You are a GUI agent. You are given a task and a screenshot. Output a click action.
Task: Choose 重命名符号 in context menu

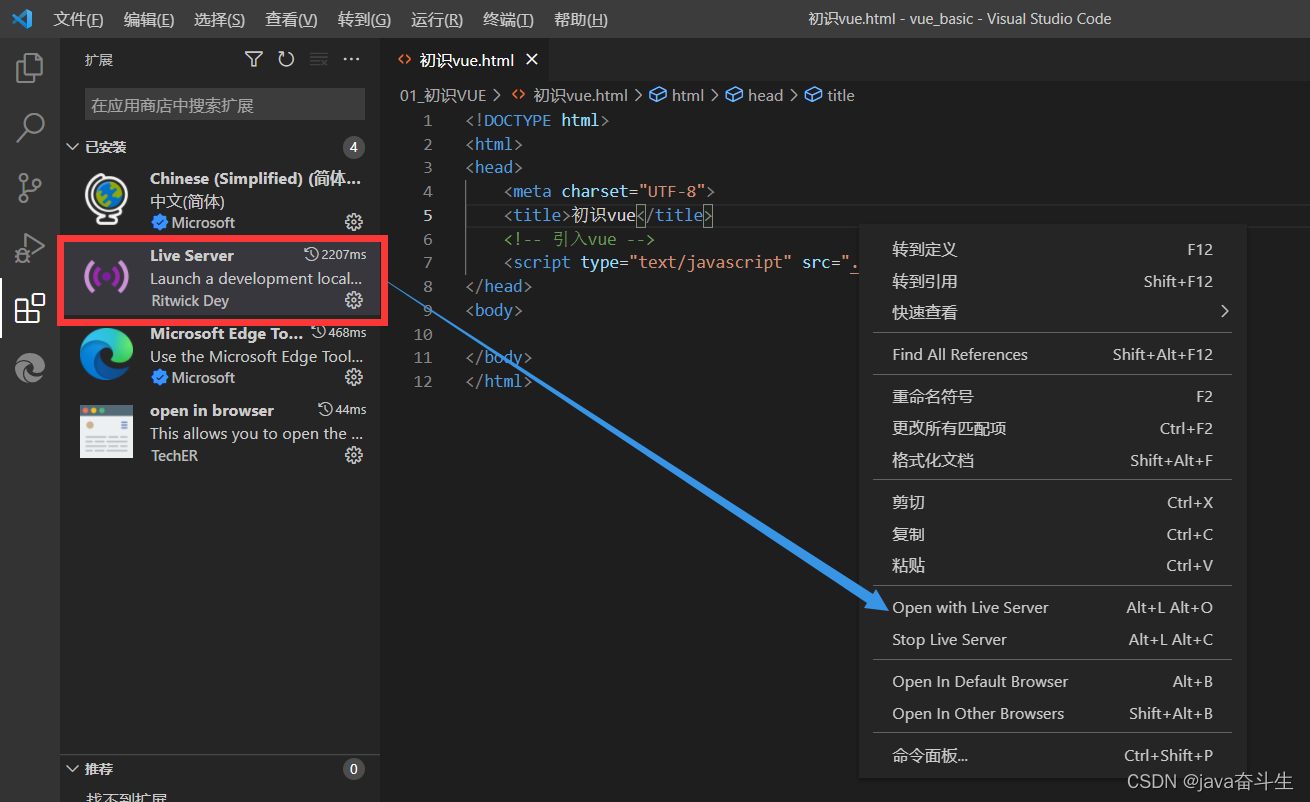point(1052,396)
